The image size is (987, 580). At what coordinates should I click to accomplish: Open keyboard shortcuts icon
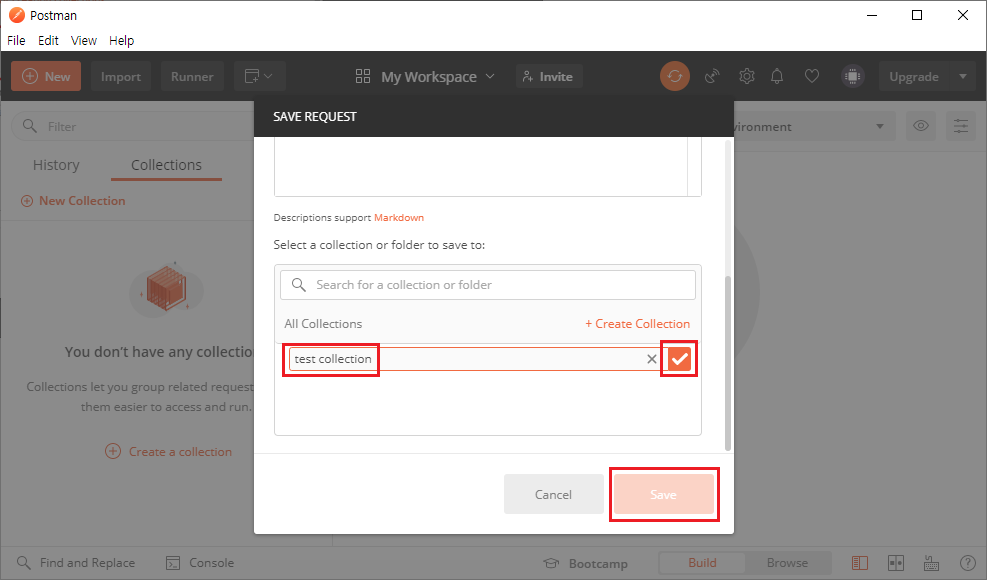pyautogui.click(x=932, y=562)
